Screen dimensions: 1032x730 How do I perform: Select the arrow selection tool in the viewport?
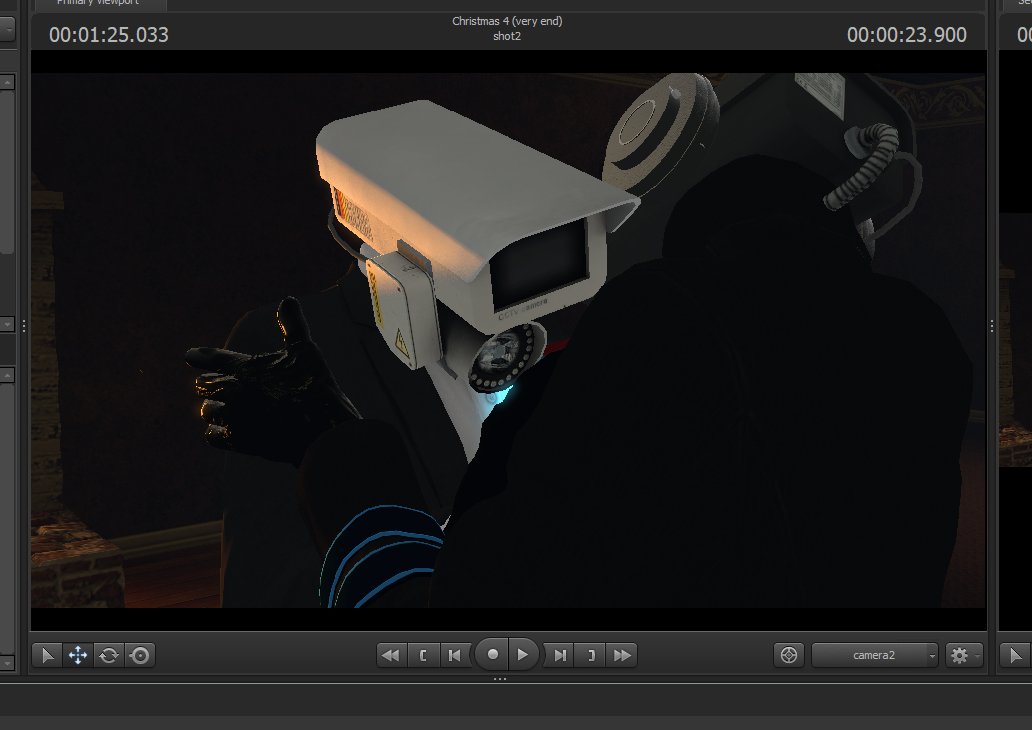coord(47,655)
